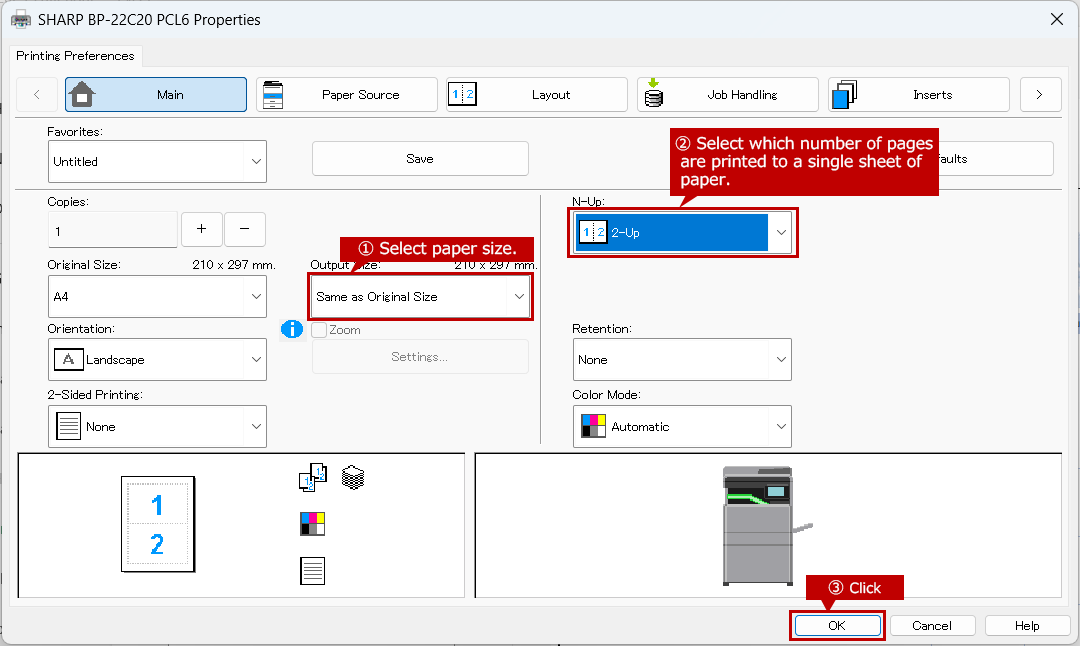Click the database icon on Job Handling tab
This screenshot has height=646, width=1080.
654,94
